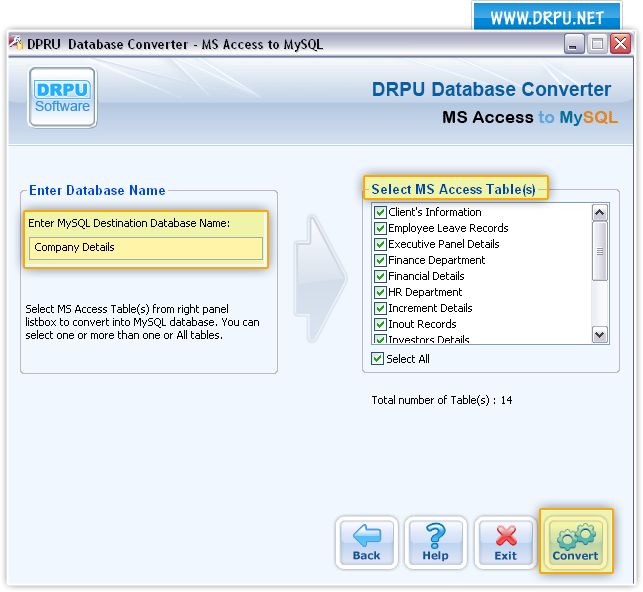
Task: Uncheck the Financial Details table
Action: point(380,276)
